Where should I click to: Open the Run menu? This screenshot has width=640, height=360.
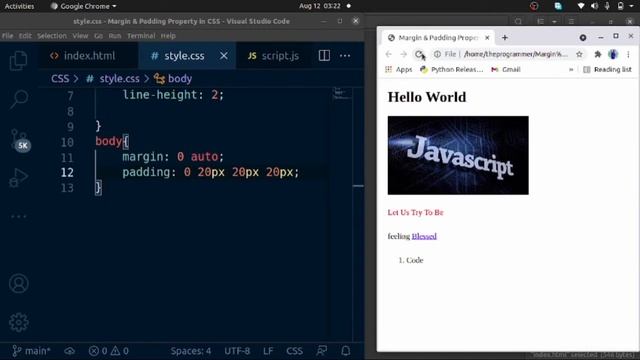pyautogui.click(x=115, y=36)
